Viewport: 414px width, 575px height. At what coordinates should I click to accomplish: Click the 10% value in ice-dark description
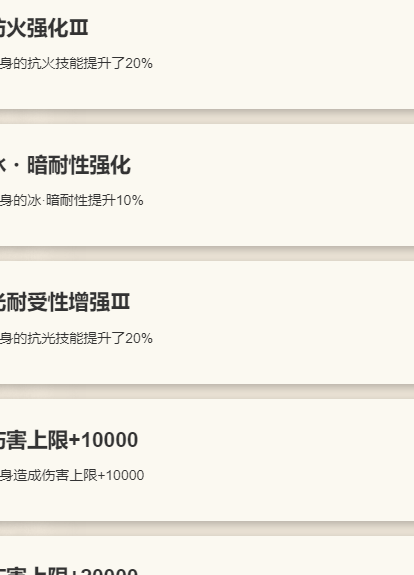(x=130, y=201)
